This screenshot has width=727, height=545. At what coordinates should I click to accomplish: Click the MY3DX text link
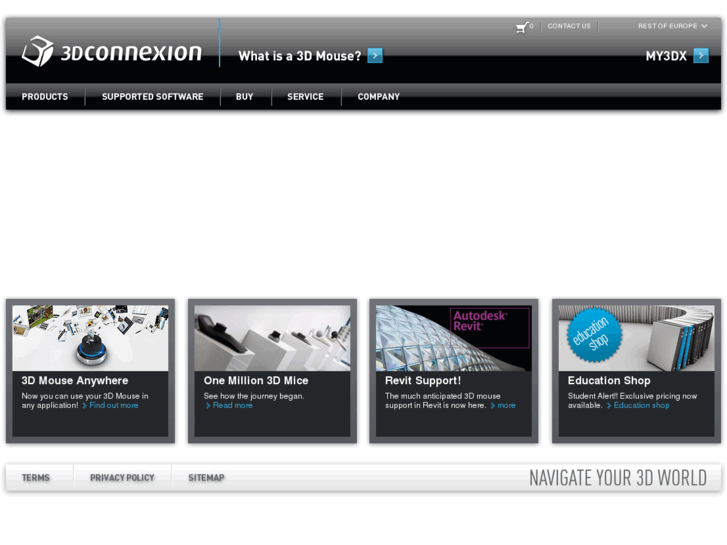pos(666,56)
